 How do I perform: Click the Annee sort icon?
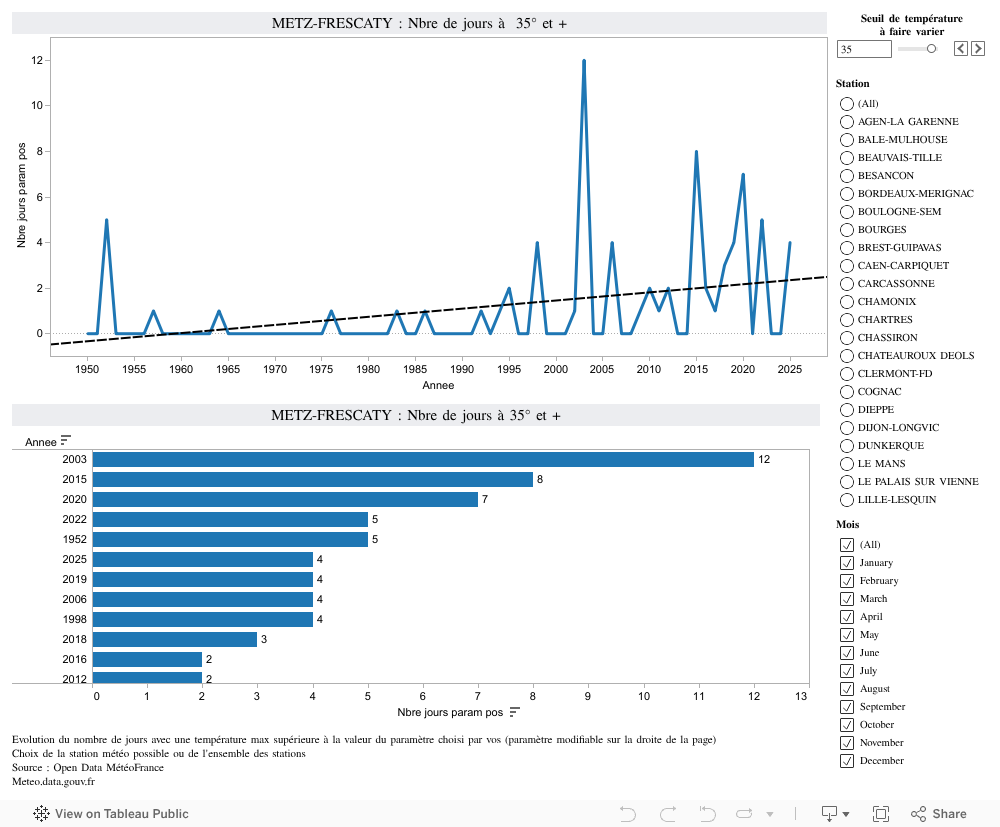(66, 440)
